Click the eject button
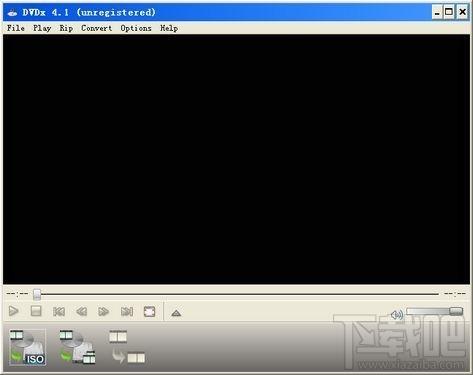 point(176,313)
